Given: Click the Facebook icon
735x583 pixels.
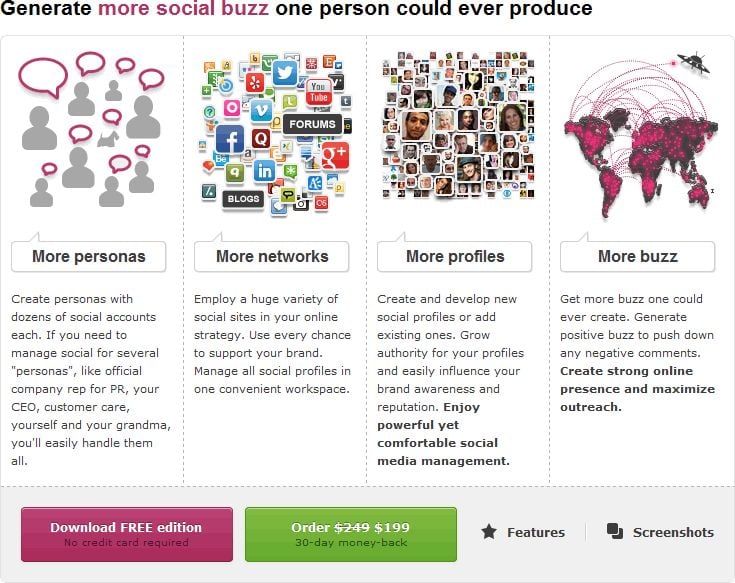Looking at the screenshot, I should (230, 139).
